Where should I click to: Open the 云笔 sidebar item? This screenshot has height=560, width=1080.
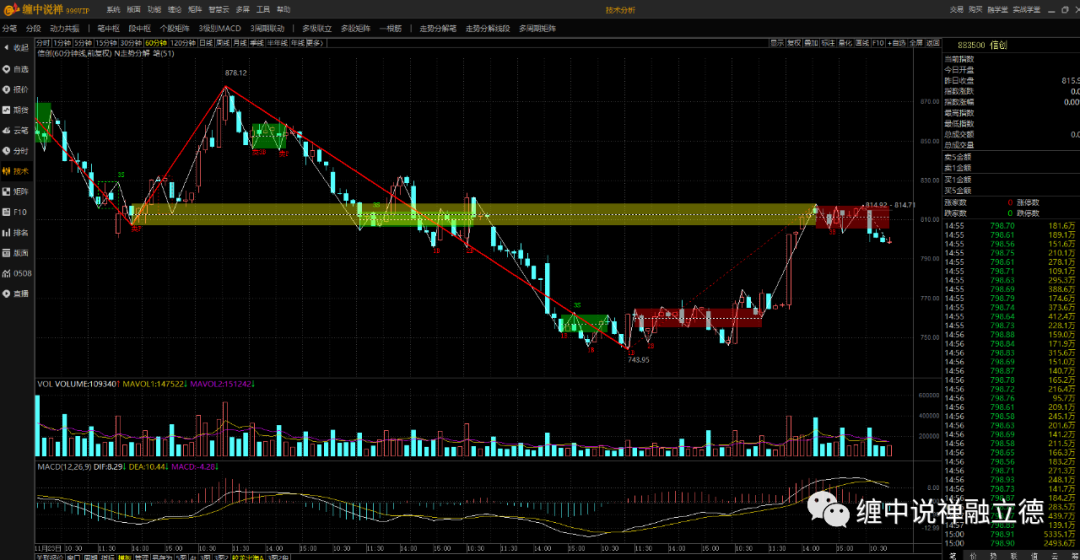point(16,130)
